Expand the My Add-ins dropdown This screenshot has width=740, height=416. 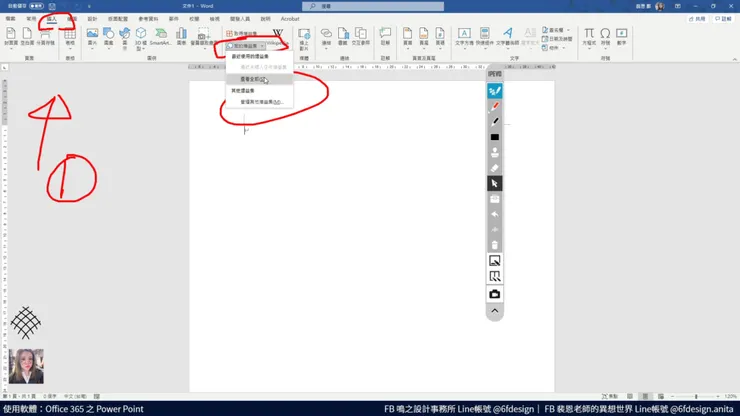(x=245, y=46)
